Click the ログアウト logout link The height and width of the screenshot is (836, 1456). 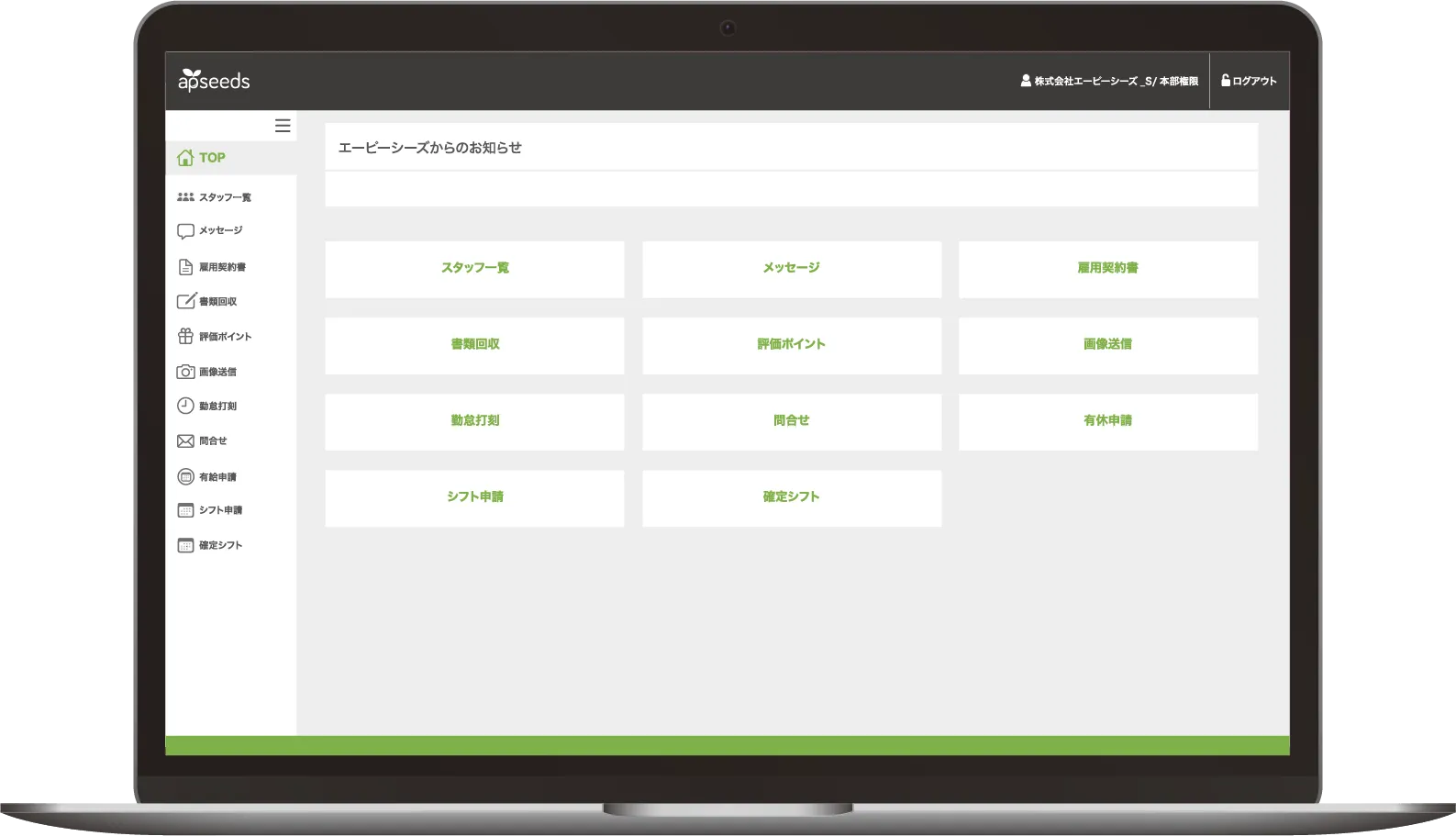(x=1249, y=81)
